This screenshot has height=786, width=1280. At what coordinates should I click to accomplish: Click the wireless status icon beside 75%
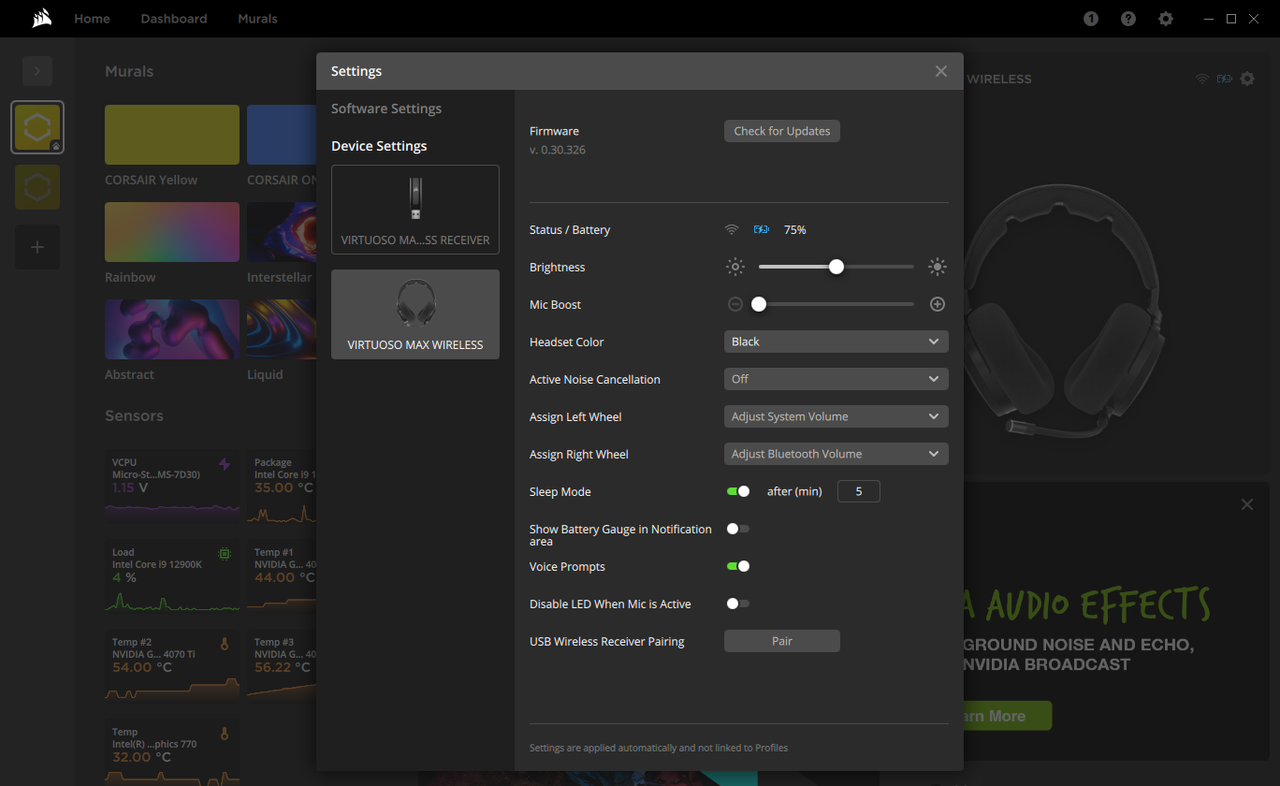tap(732, 230)
